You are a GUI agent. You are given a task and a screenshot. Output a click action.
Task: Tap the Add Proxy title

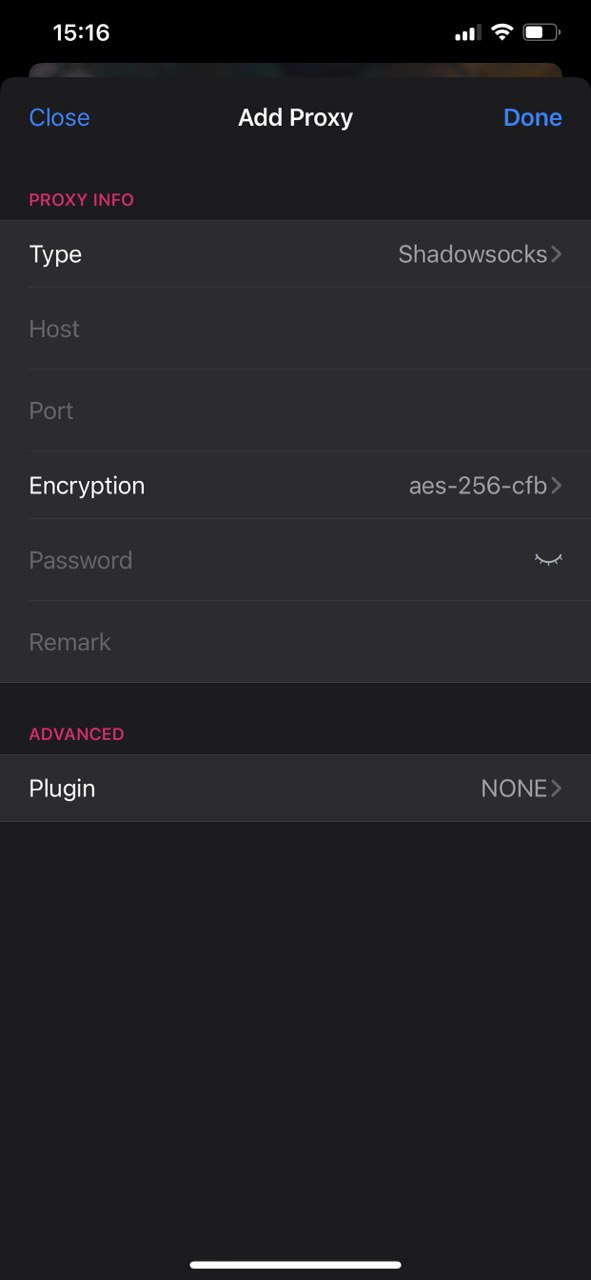click(295, 117)
